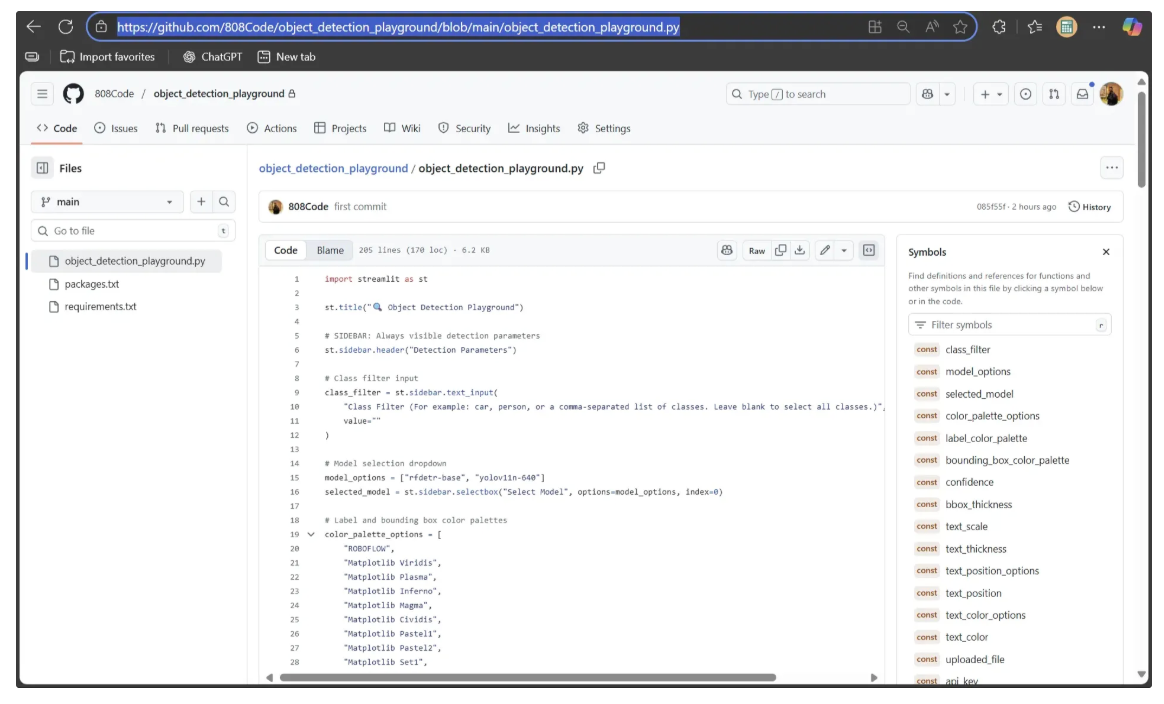Image resolution: width=1164 pixels, height=704 pixels.
Task: Open the GitHub Copilot icon in file toolbar
Action: coord(727,251)
